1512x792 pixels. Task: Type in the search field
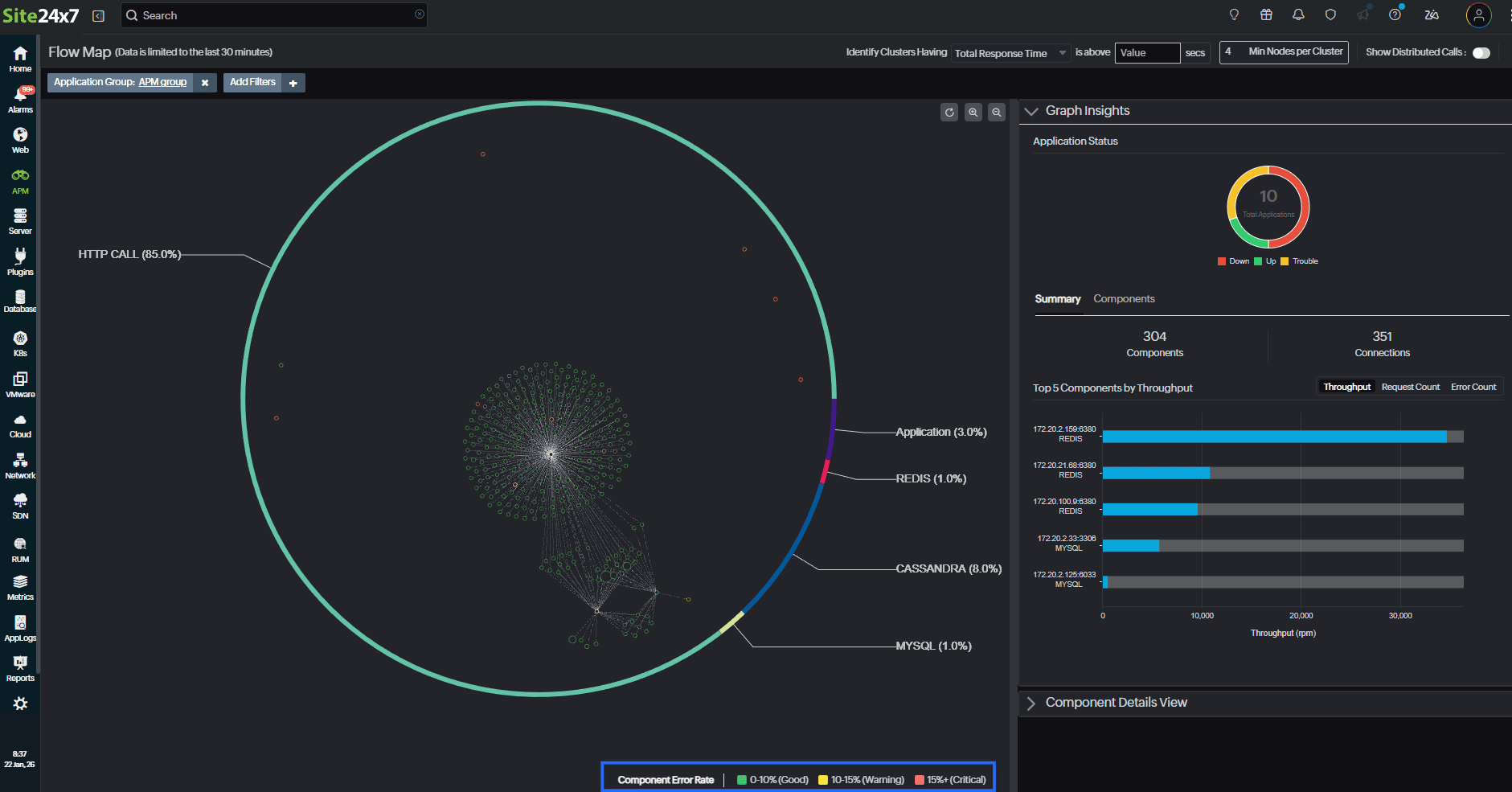[x=273, y=14]
